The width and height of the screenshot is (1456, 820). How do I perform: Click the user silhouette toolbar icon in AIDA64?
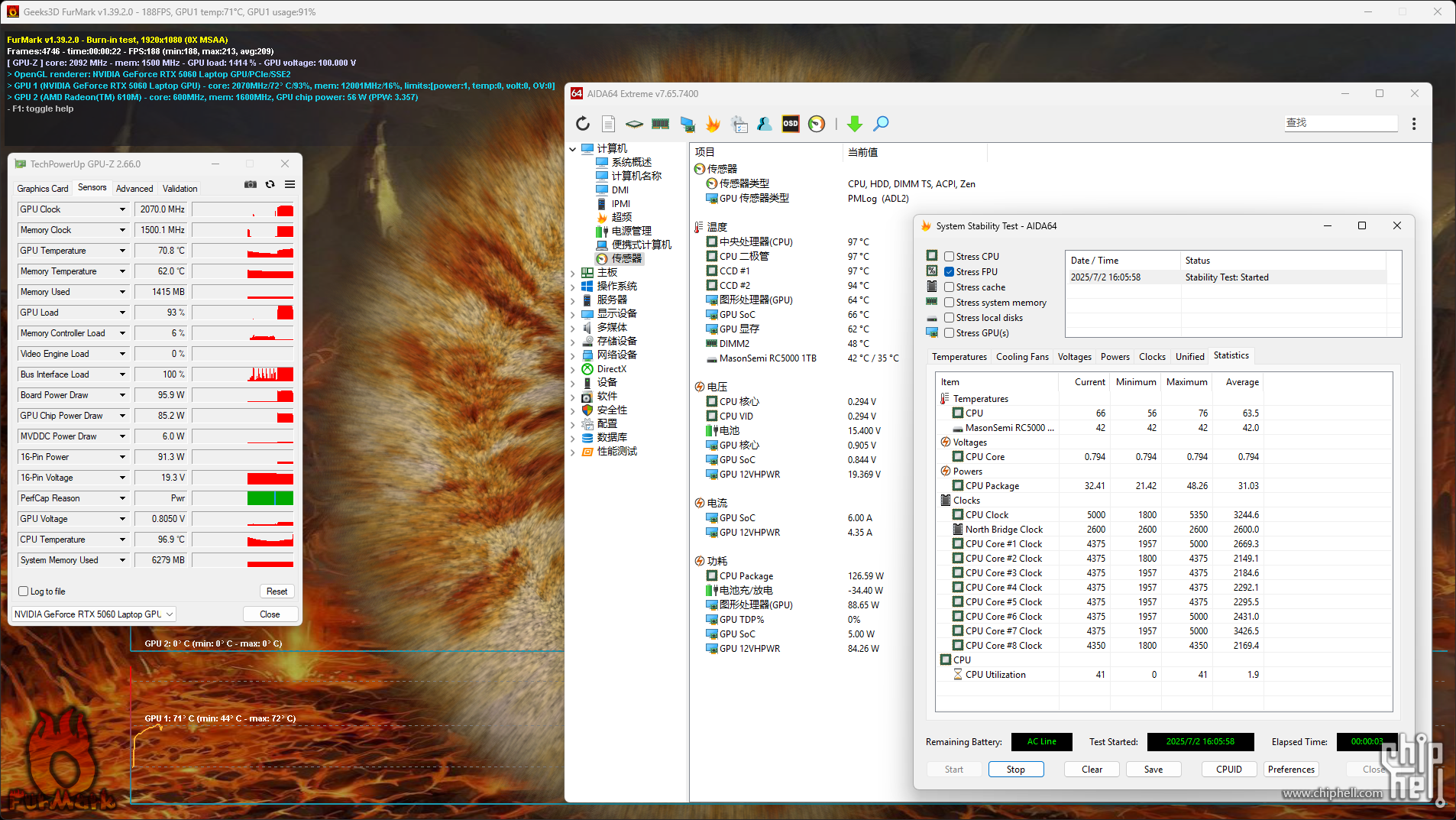(765, 123)
